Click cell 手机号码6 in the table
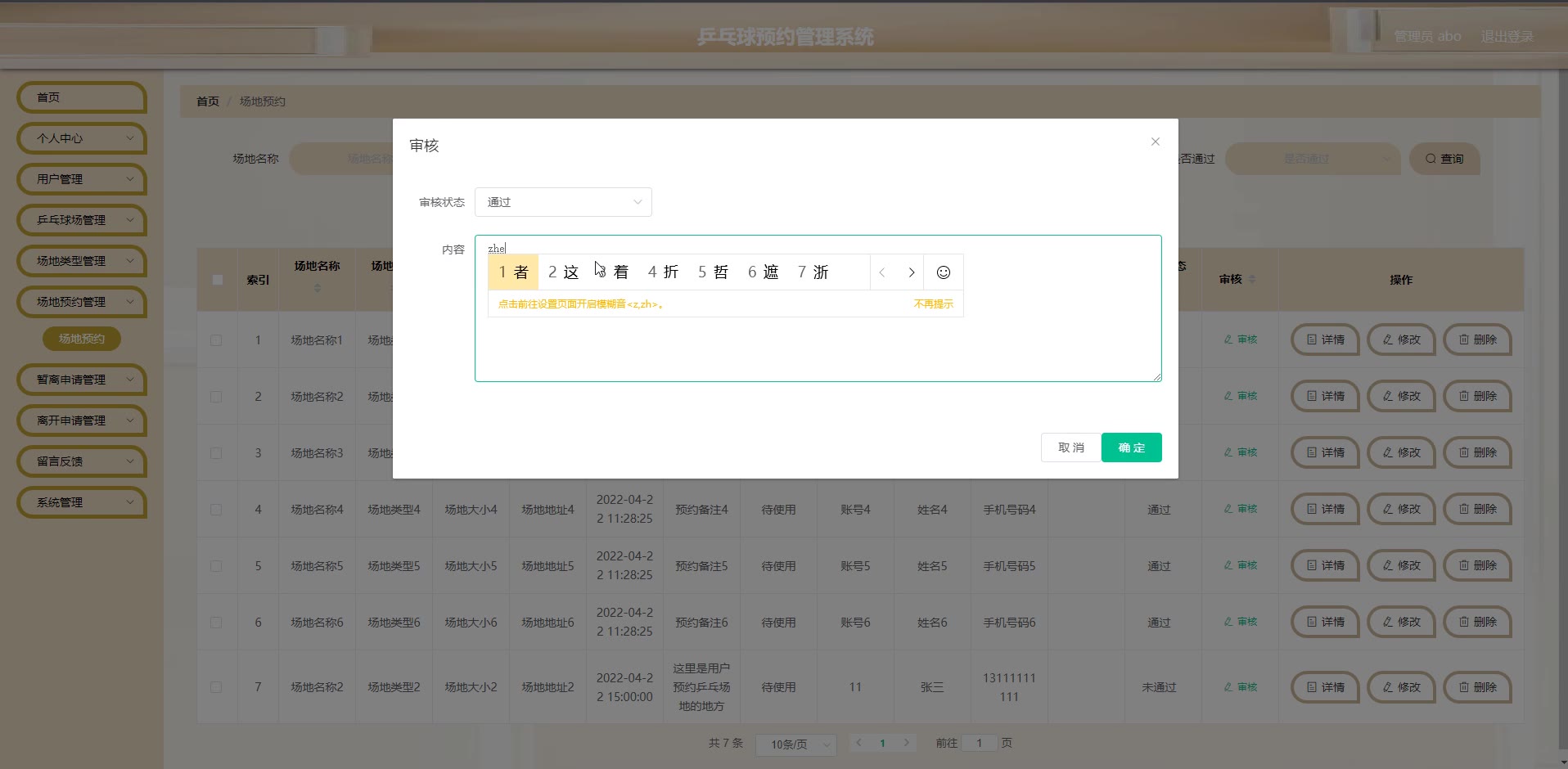The height and width of the screenshot is (769, 1568). point(1009,623)
